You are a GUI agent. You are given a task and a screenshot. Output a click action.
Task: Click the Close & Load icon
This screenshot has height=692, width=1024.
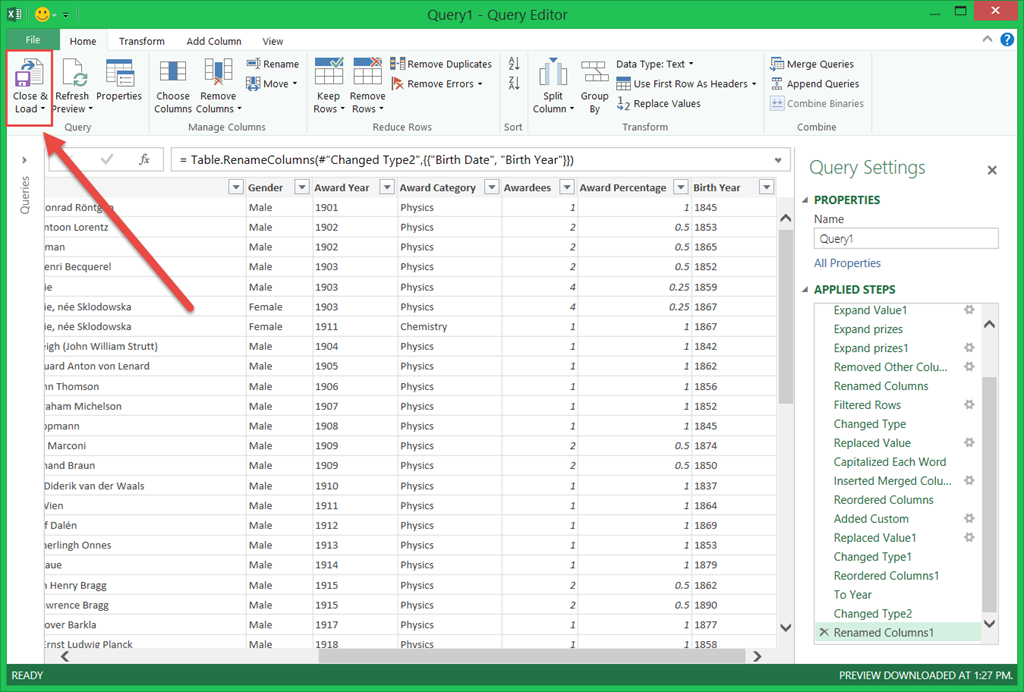(29, 74)
